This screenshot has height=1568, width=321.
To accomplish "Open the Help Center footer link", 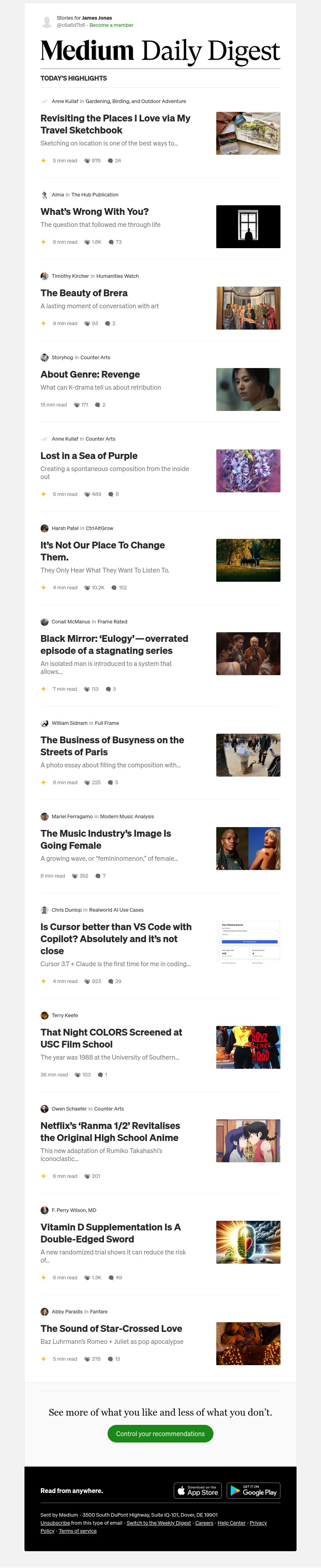I will click(x=232, y=1522).
